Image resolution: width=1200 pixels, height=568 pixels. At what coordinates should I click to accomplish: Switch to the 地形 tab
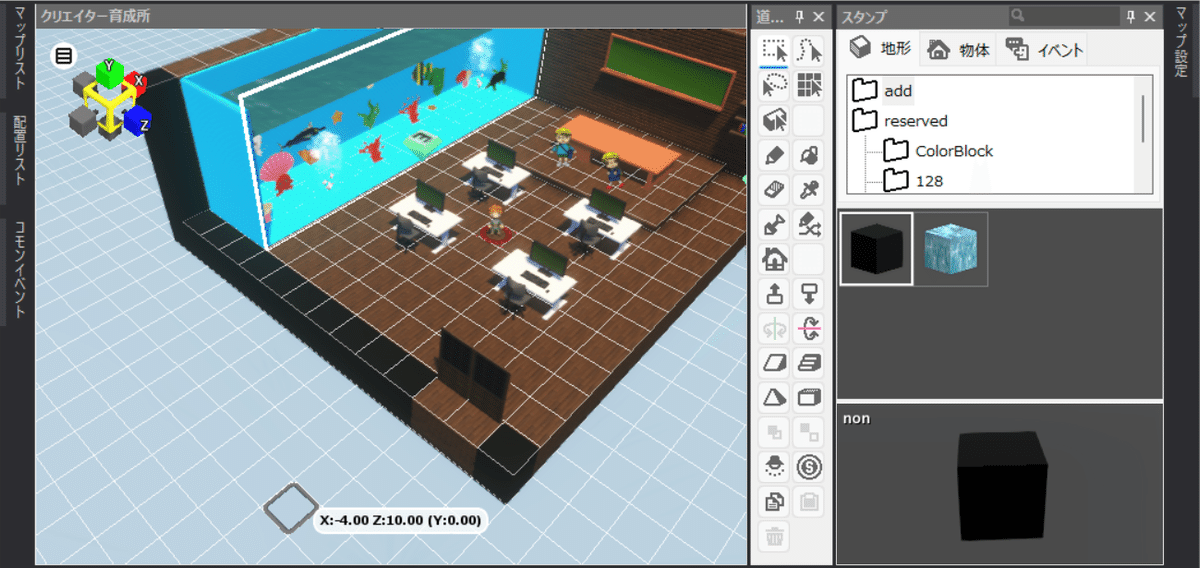(x=880, y=49)
